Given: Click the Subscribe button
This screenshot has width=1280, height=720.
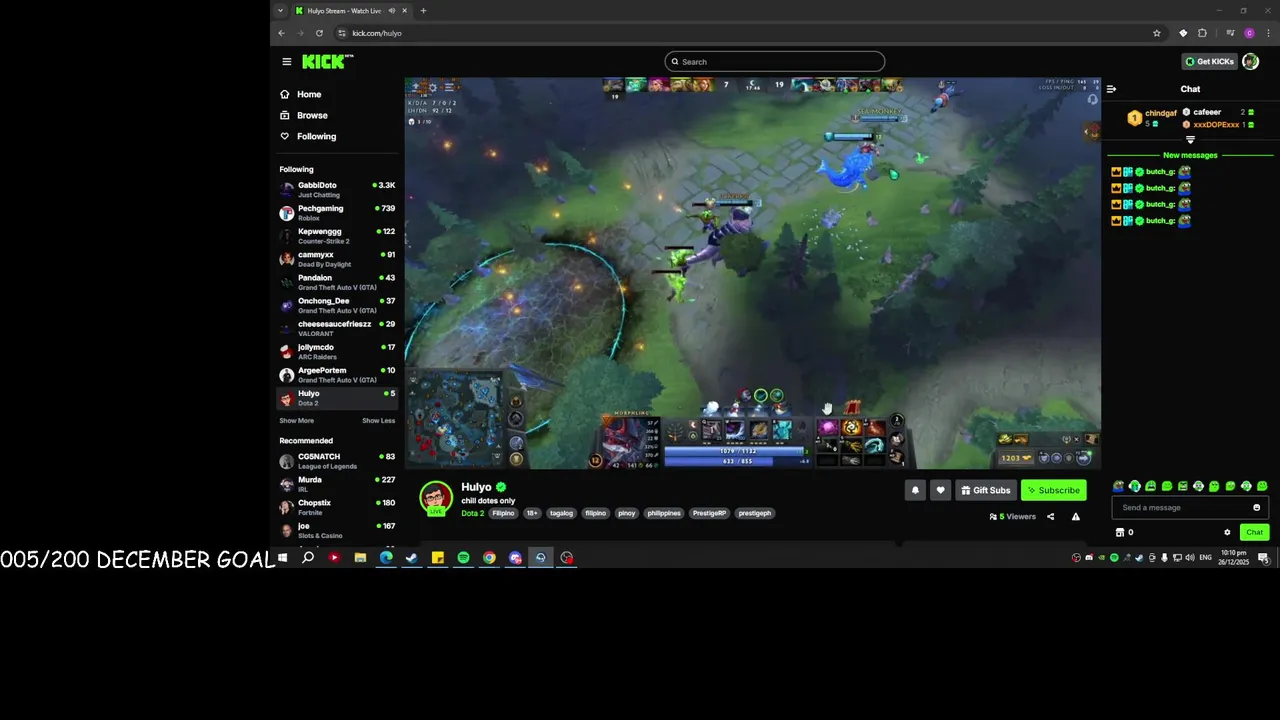Looking at the screenshot, I should point(1053,490).
